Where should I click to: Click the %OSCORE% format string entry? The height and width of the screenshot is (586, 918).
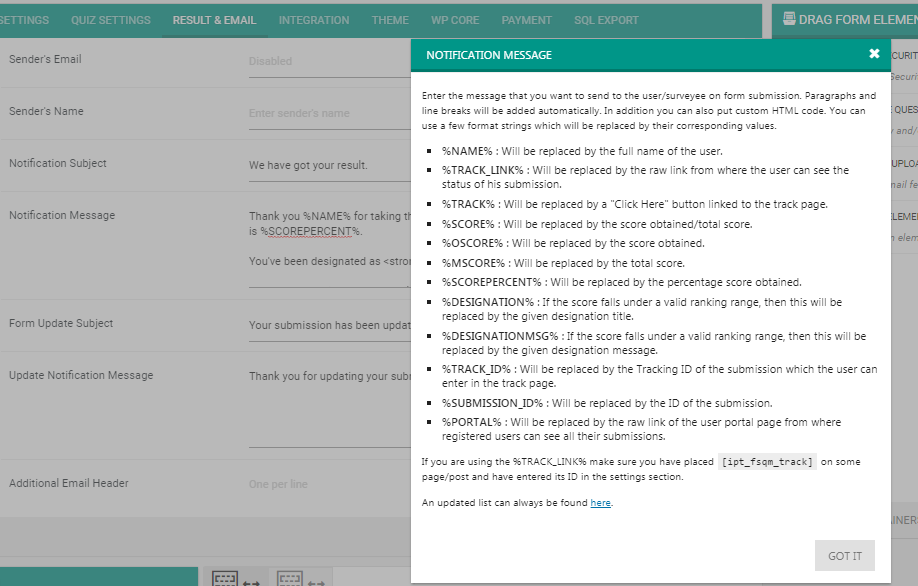pos(573,244)
